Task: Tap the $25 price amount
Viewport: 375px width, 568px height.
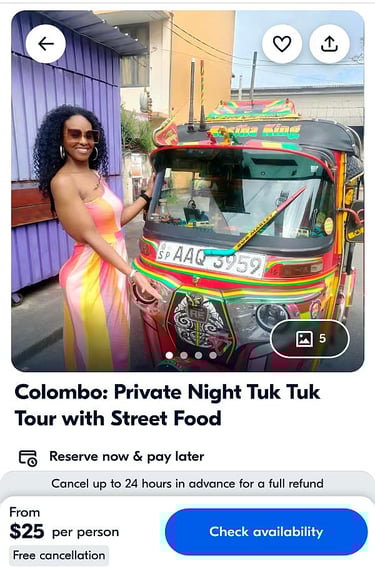Action: (27, 531)
